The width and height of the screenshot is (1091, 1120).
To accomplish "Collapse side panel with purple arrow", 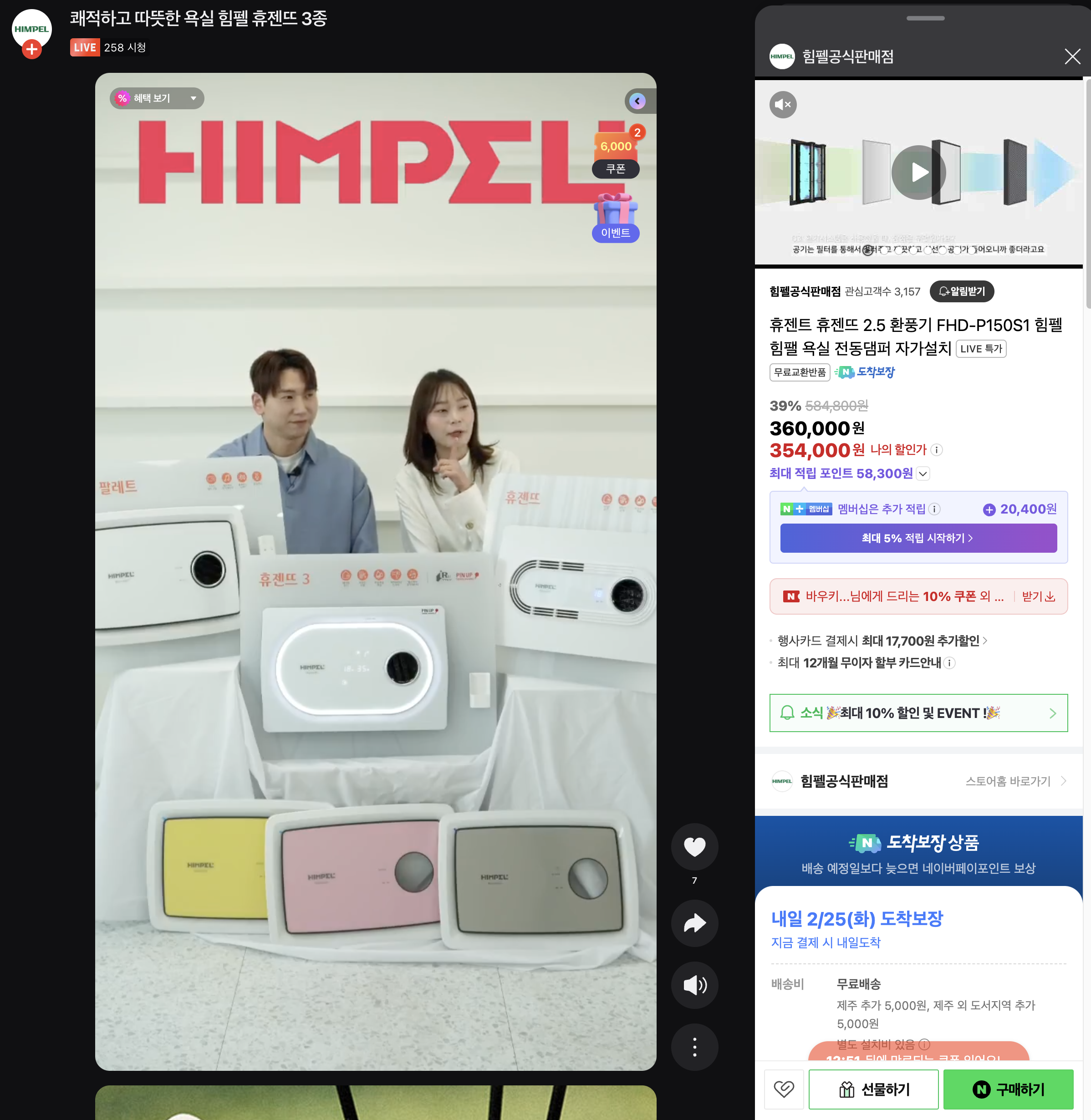I will 637,102.
